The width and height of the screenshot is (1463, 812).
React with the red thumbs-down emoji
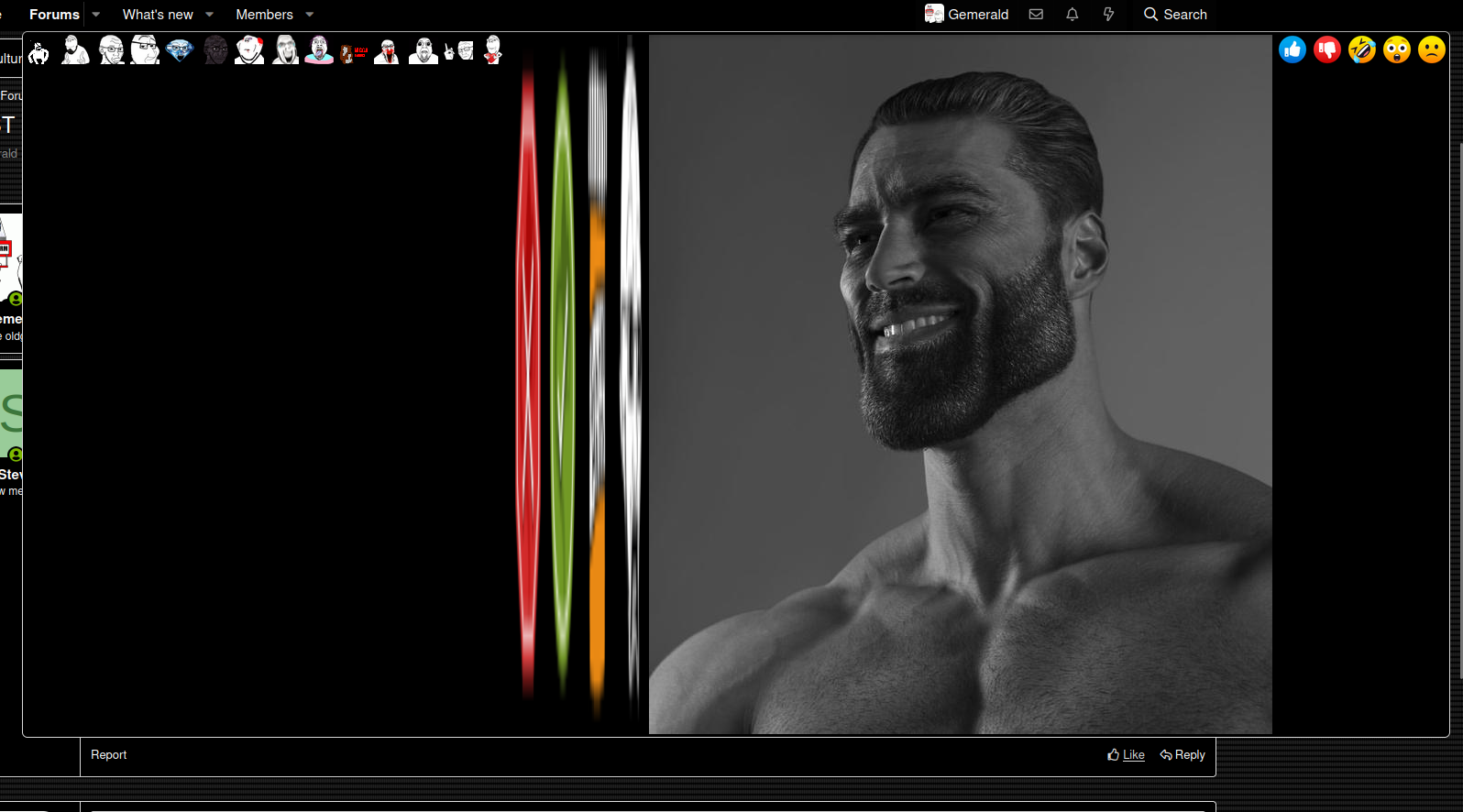point(1327,49)
